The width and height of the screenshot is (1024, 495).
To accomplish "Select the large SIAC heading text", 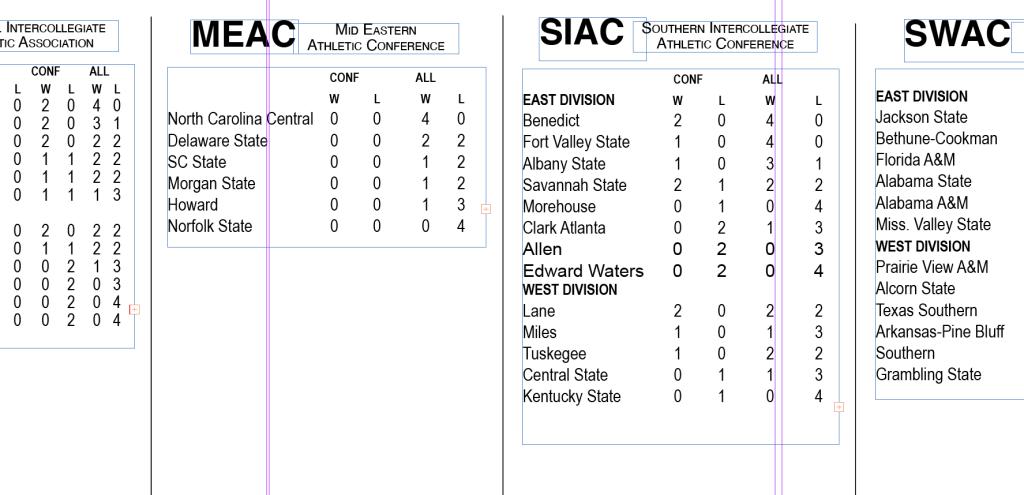I will coord(582,33).
